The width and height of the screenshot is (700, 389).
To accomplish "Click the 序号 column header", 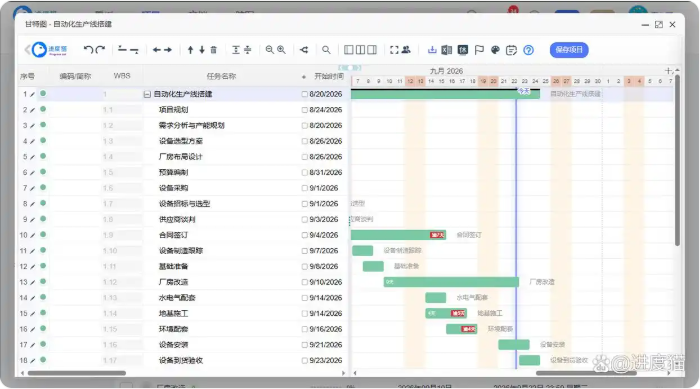I will click(27, 76).
